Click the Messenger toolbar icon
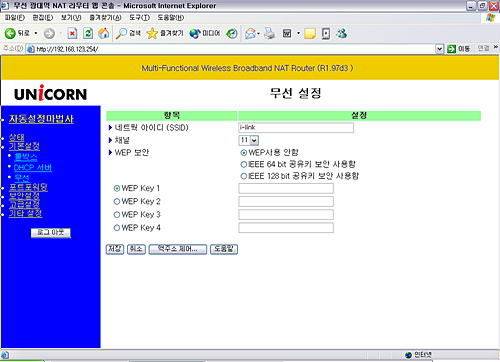The height and width of the screenshot is (362, 500). pyautogui.click(x=342, y=33)
